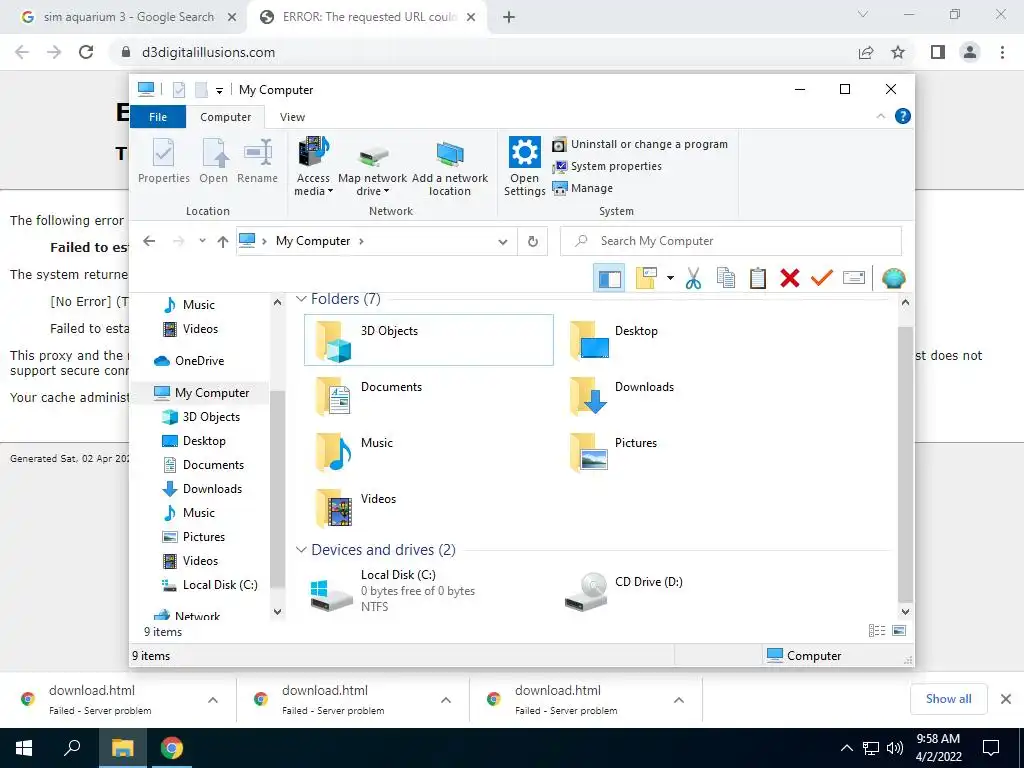The height and width of the screenshot is (768, 1024).
Task: Click the Open Settings gear icon
Action: coord(524,153)
